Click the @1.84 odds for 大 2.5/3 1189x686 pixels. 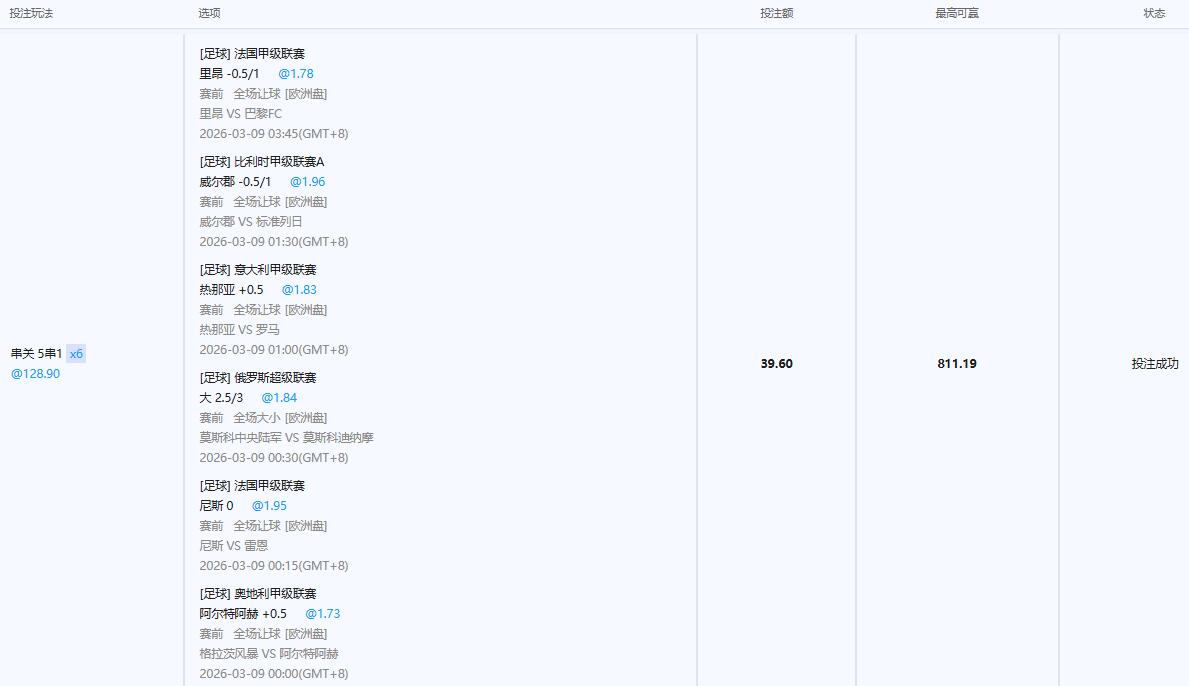tap(279, 398)
